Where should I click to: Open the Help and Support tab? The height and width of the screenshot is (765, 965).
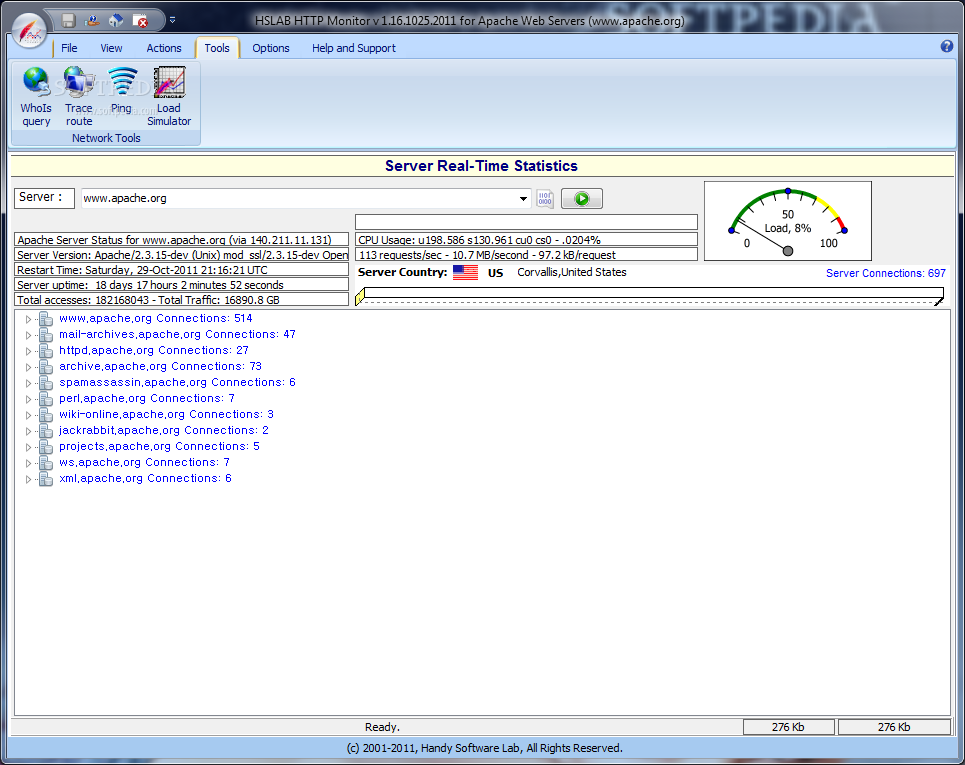(354, 48)
